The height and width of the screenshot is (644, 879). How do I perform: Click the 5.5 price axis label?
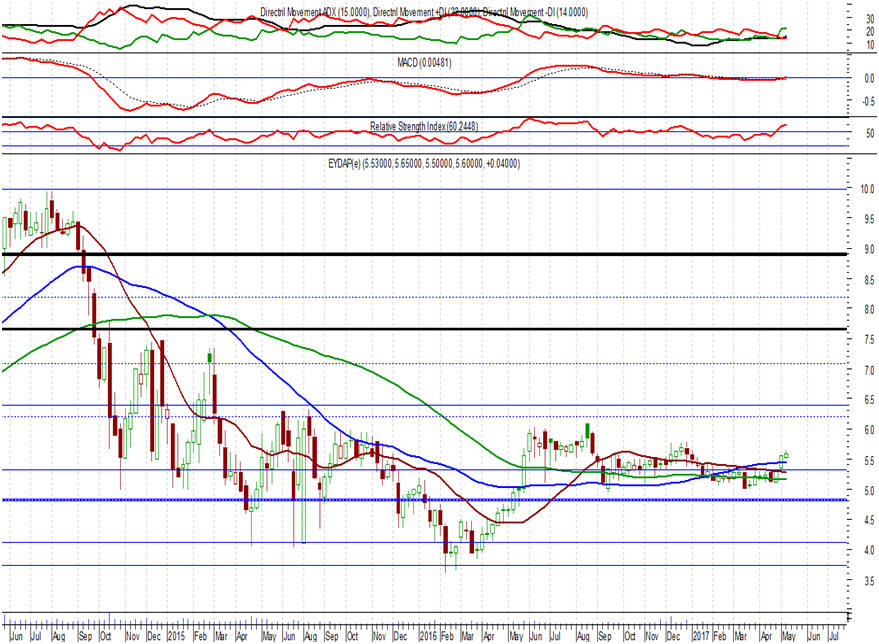pyautogui.click(x=869, y=460)
